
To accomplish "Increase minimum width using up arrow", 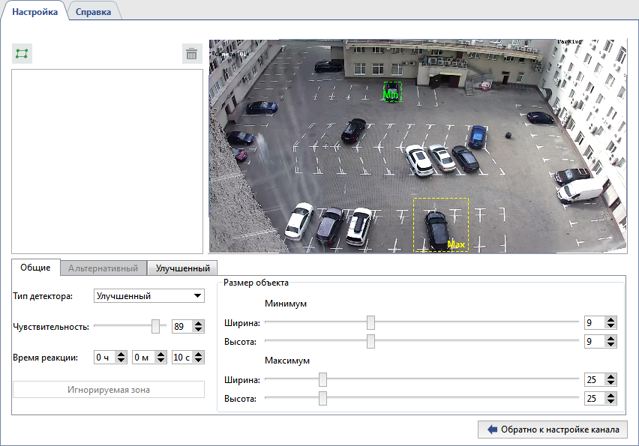I will click(610, 319).
